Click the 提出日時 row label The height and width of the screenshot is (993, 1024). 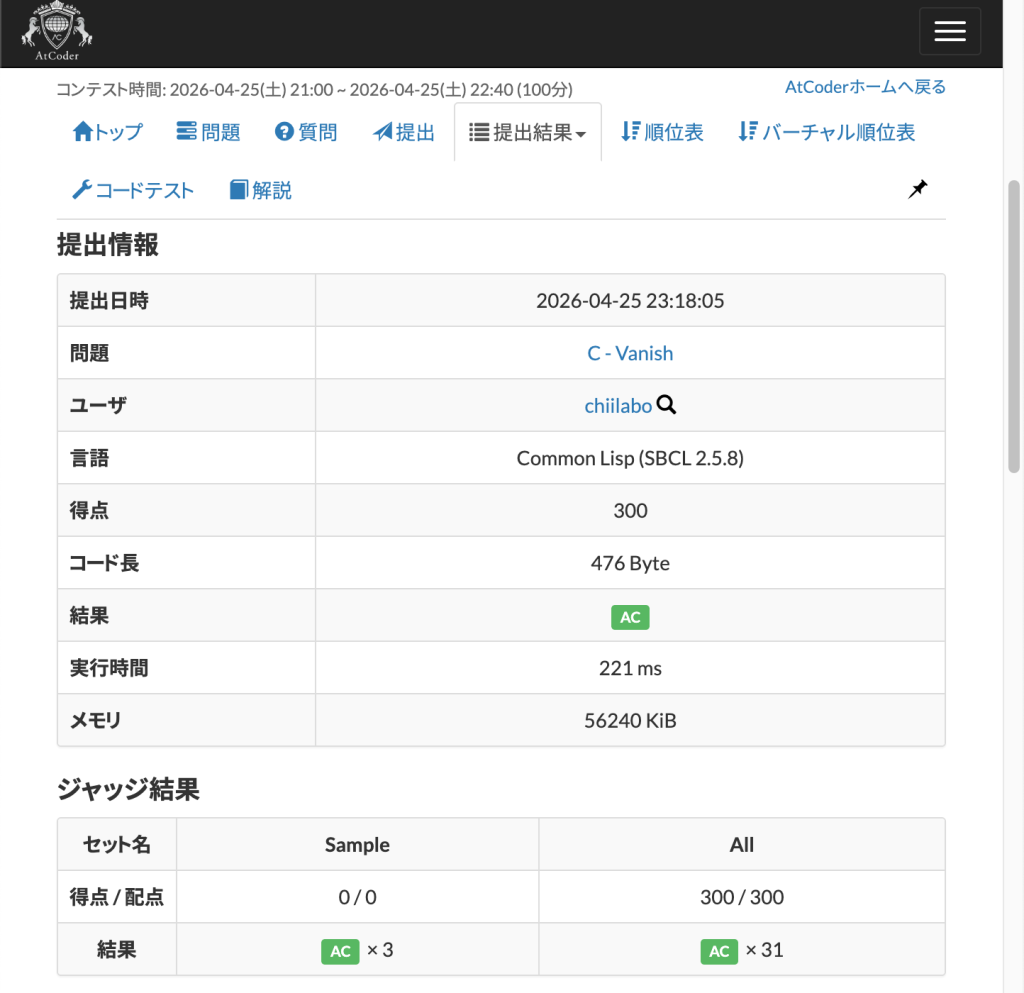[x=109, y=301]
